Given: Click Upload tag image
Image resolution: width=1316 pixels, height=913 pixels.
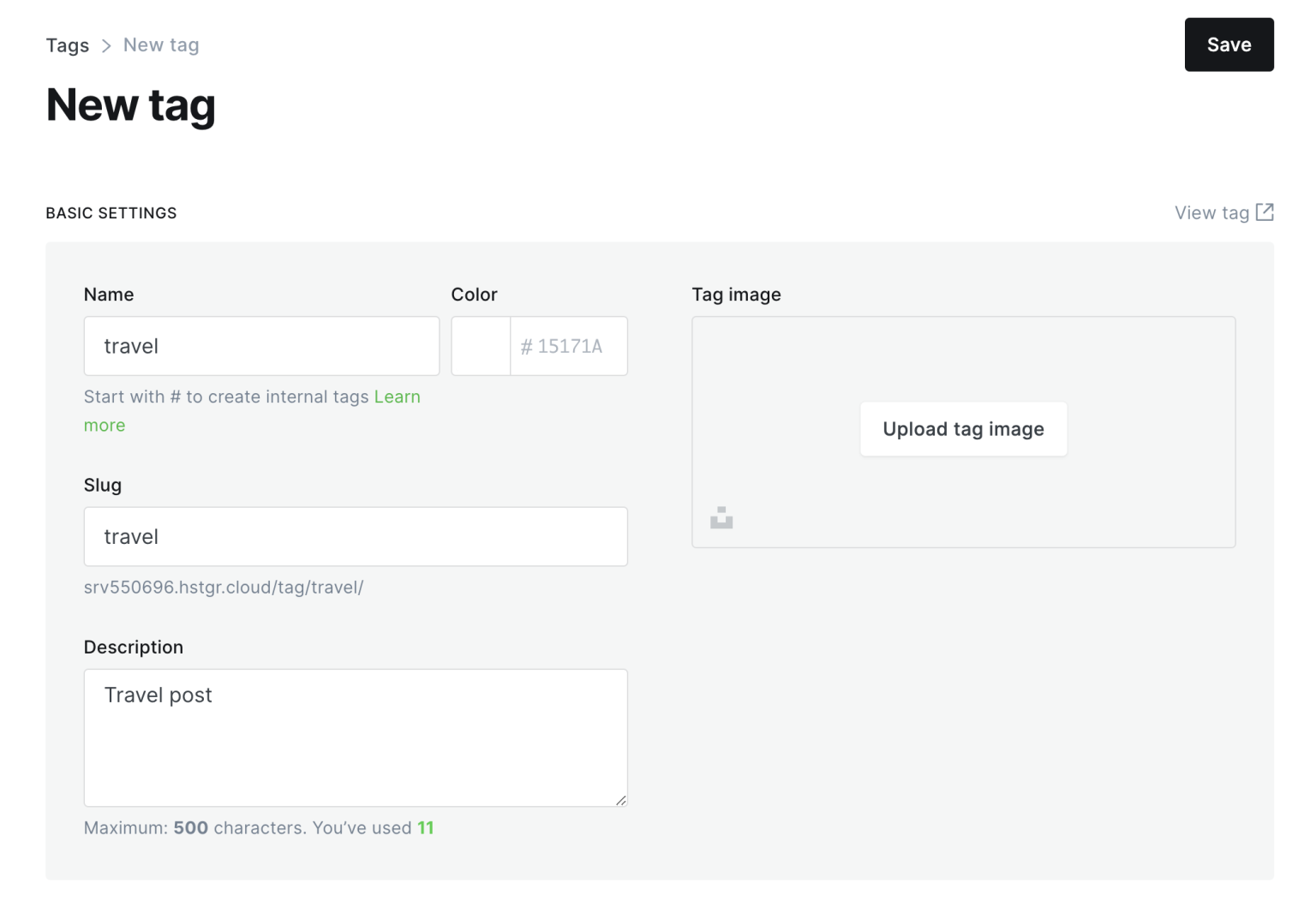Looking at the screenshot, I should [963, 429].
